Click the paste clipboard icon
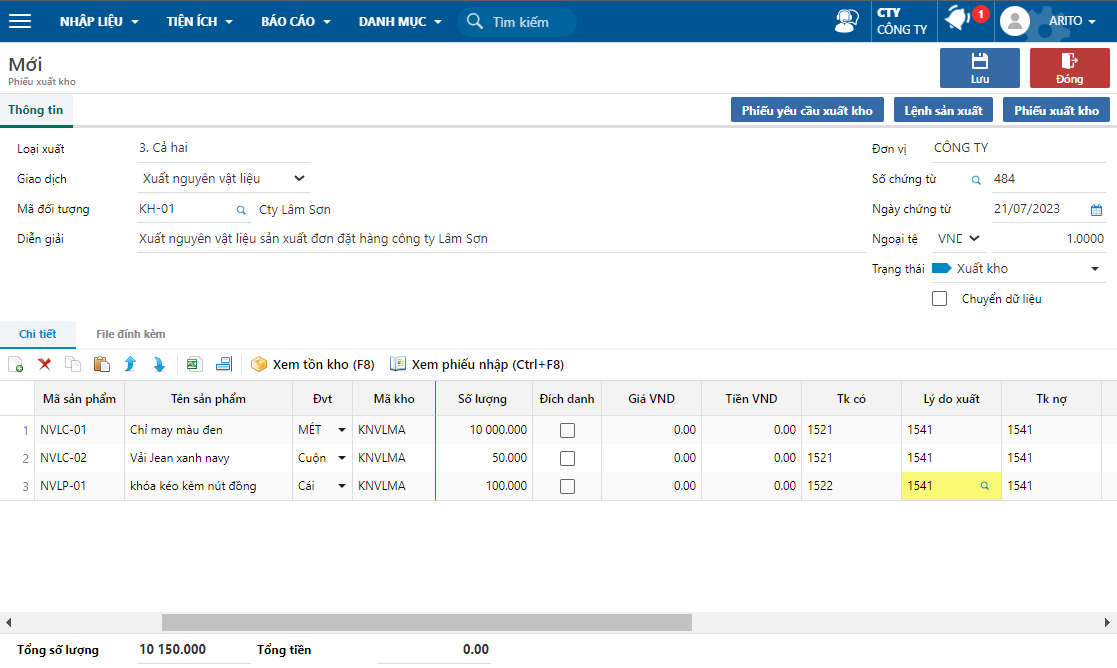The width and height of the screenshot is (1117, 668). (x=102, y=365)
